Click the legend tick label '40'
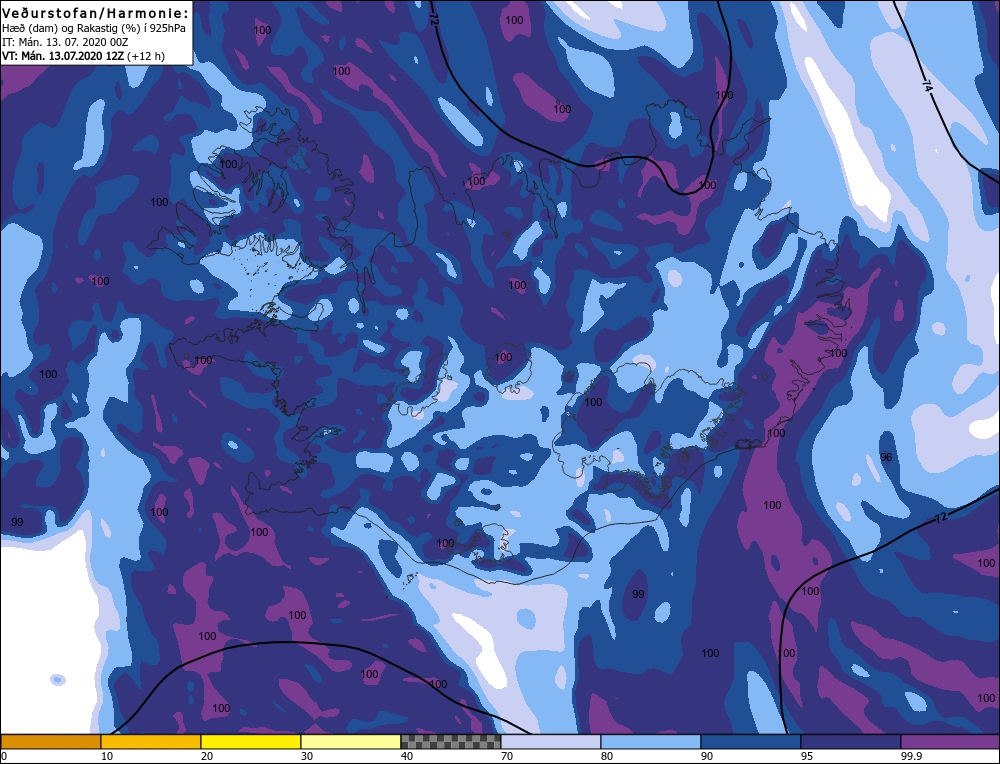 pos(407,756)
